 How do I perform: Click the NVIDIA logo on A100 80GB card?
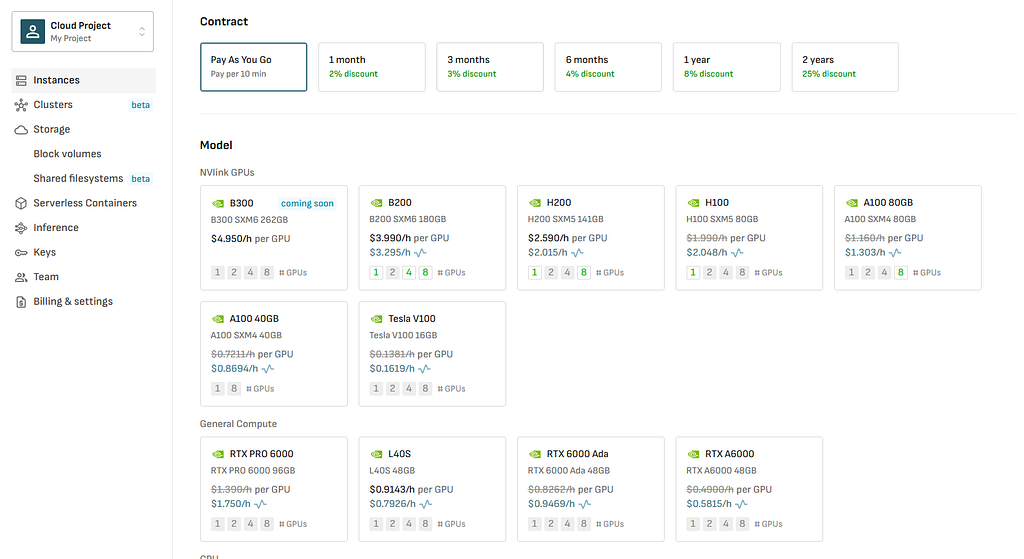[x=852, y=203]
